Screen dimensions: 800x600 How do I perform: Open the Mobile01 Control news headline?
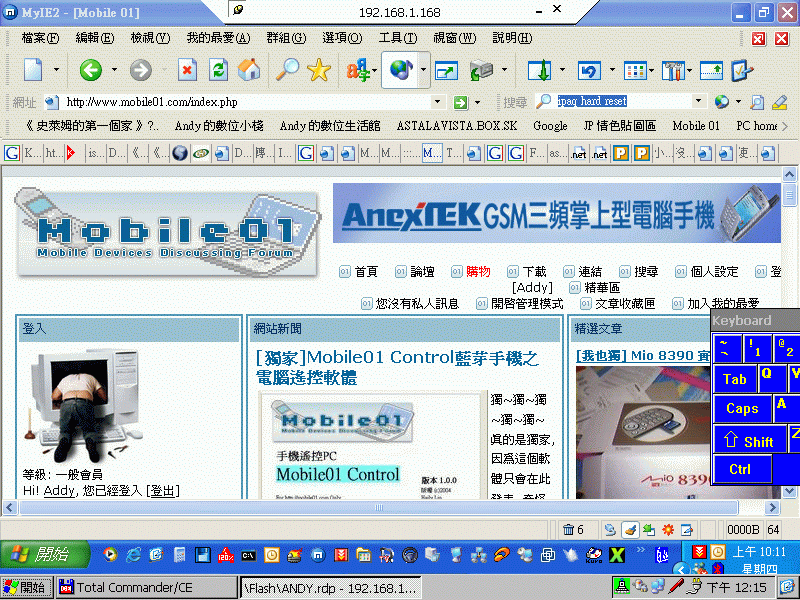point(397,367)
